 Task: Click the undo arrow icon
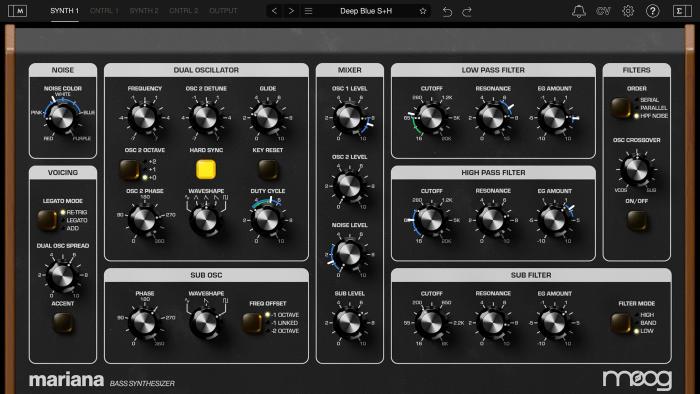pyautogui.click(x=447, y=11)
